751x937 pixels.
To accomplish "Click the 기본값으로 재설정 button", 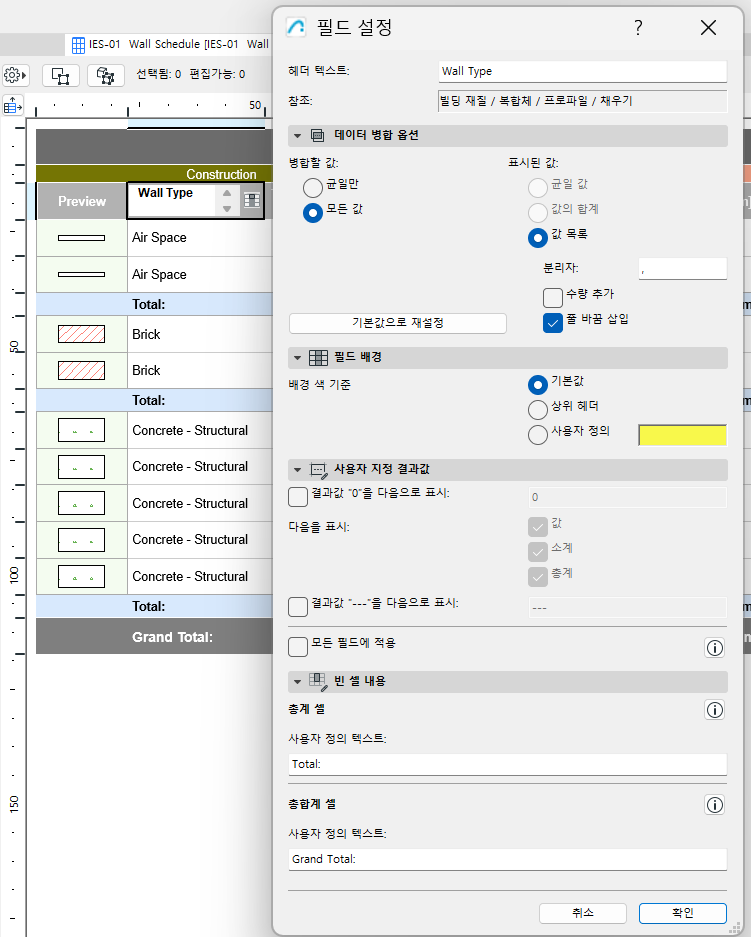I will point(398,323).
